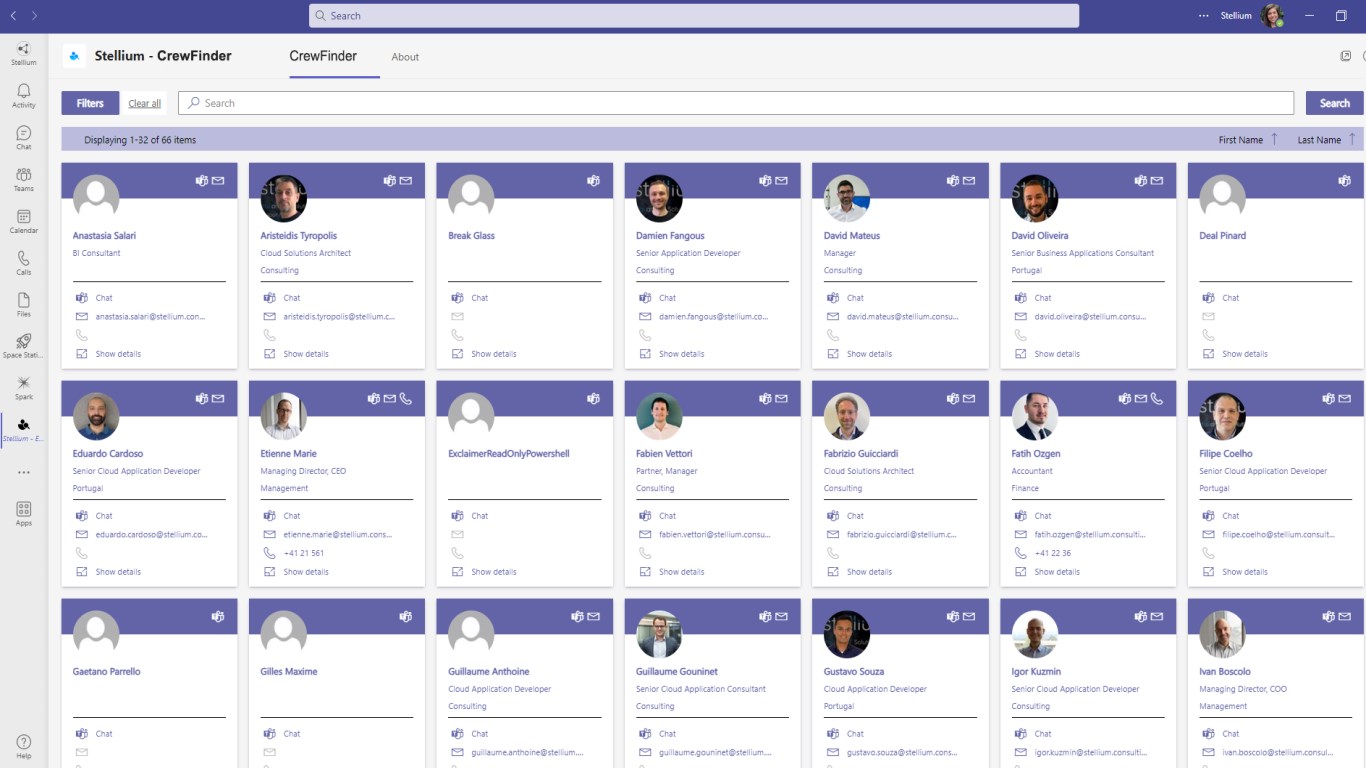Expand Show details for Aristeidis Tyropolis

pyautogui.click(x=296, y=354)
